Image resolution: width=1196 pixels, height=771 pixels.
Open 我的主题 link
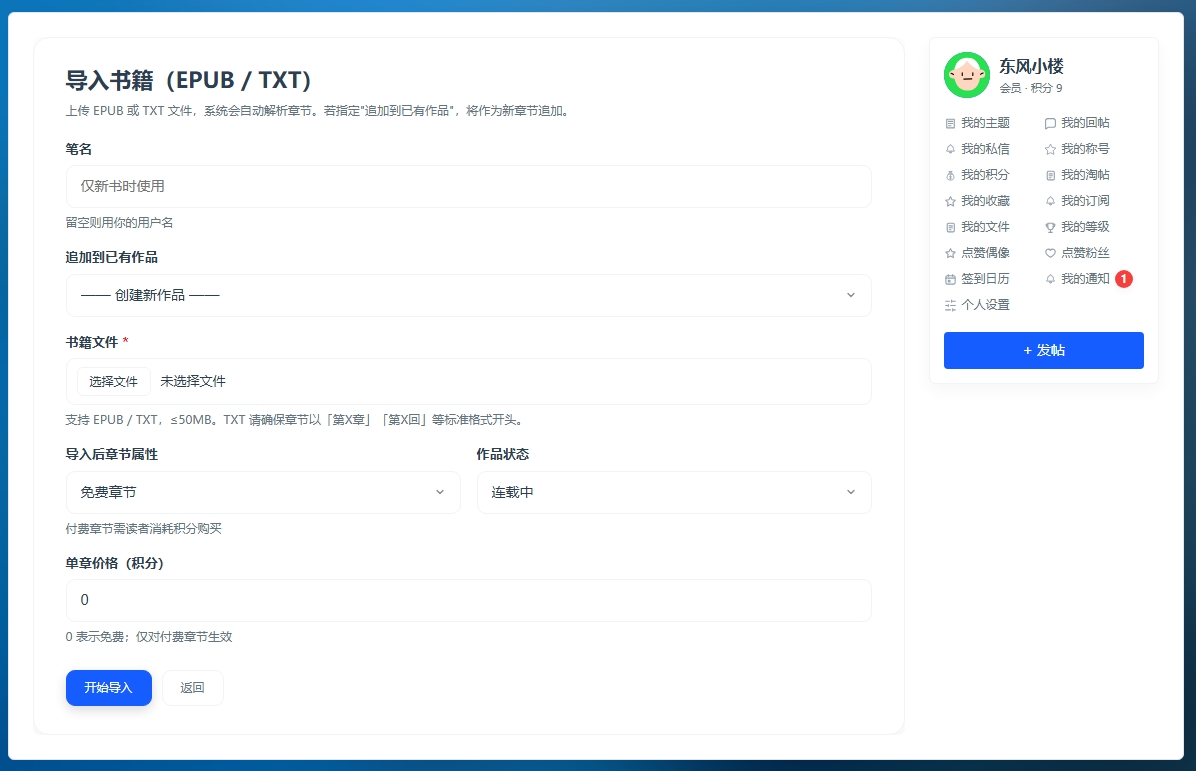985,123
